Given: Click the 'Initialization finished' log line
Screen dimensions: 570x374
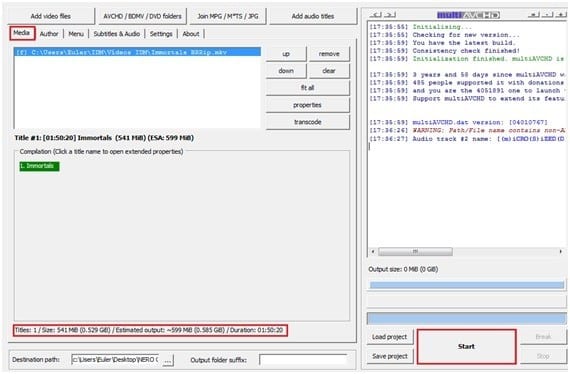Looking at the screenshot, I should [467, 59].
